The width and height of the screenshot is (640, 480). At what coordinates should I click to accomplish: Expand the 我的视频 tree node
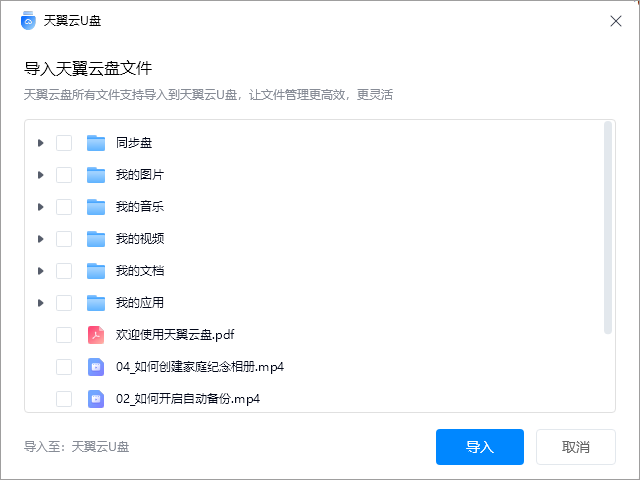point(40,239)
